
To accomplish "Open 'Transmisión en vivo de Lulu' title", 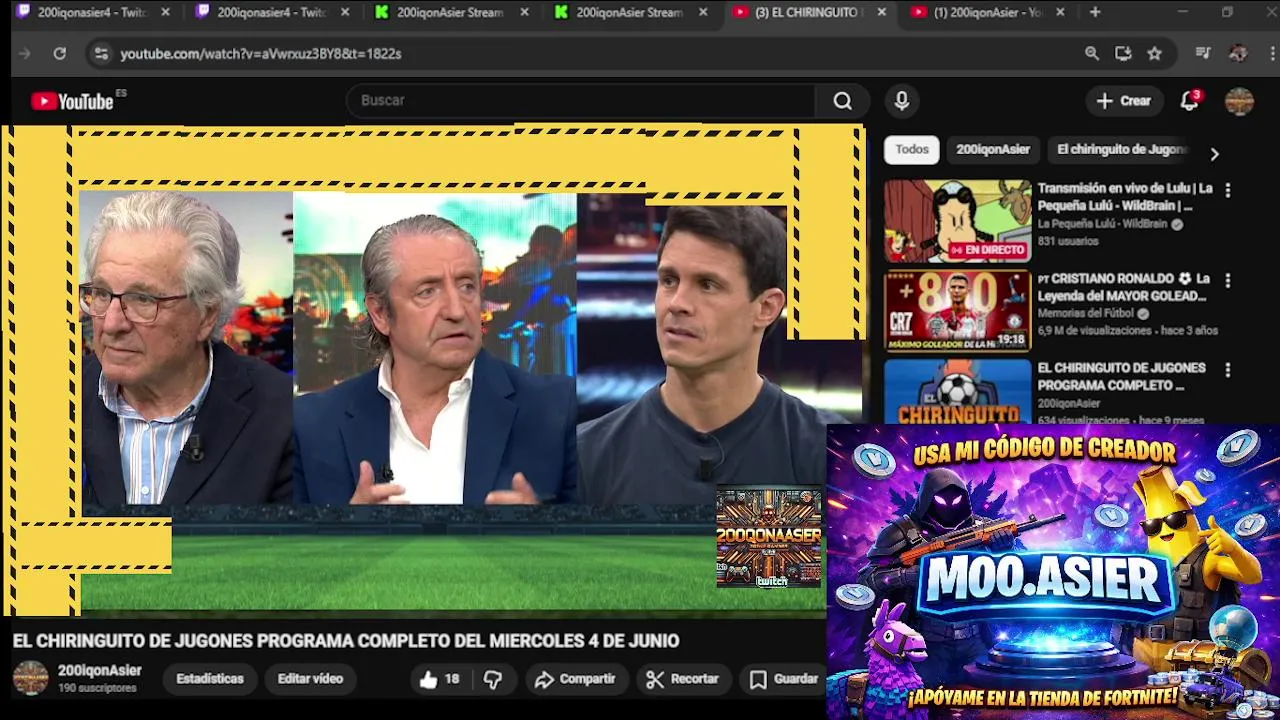I will (1125, 197).
